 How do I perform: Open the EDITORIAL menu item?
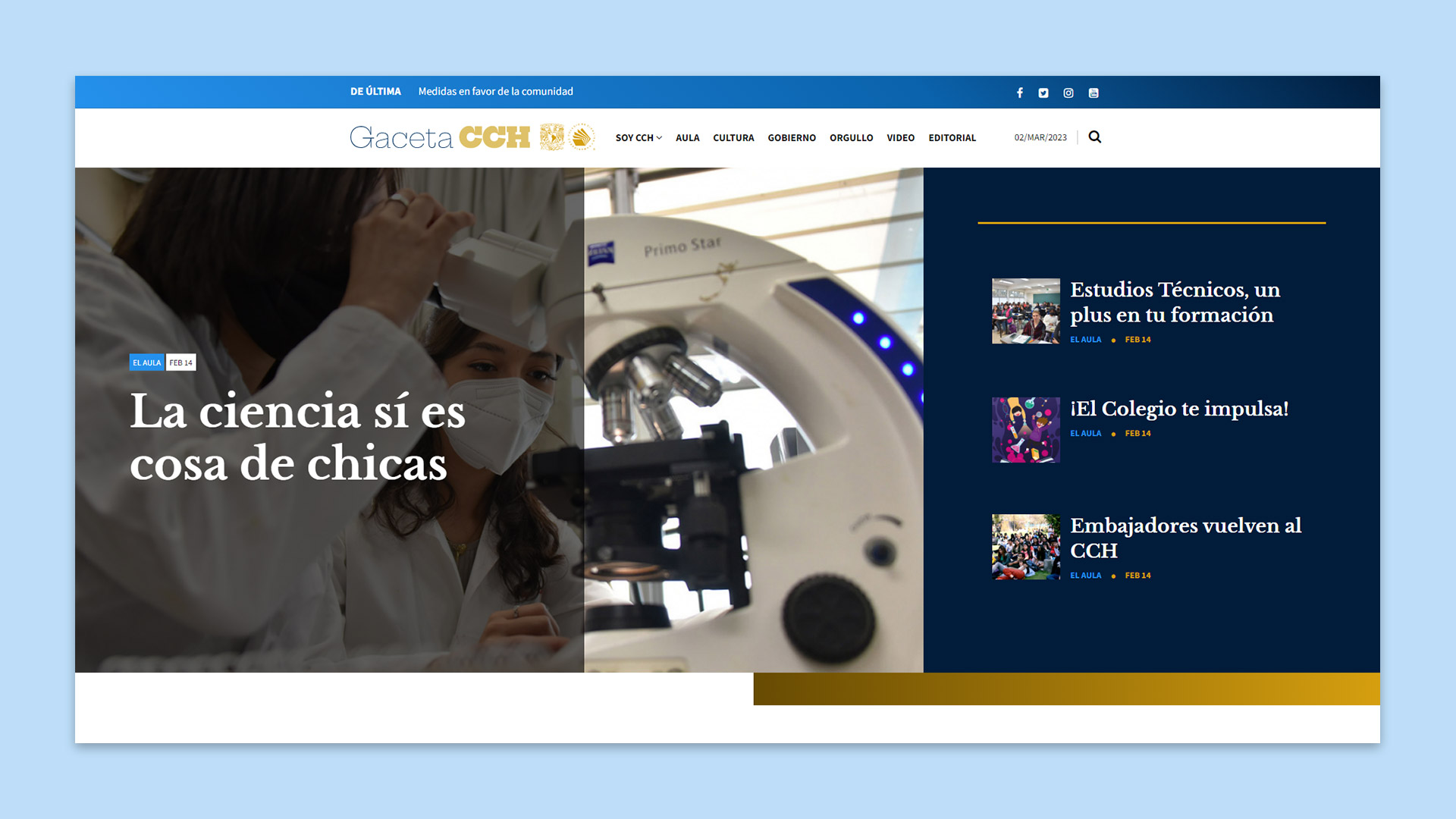point(952,138)
